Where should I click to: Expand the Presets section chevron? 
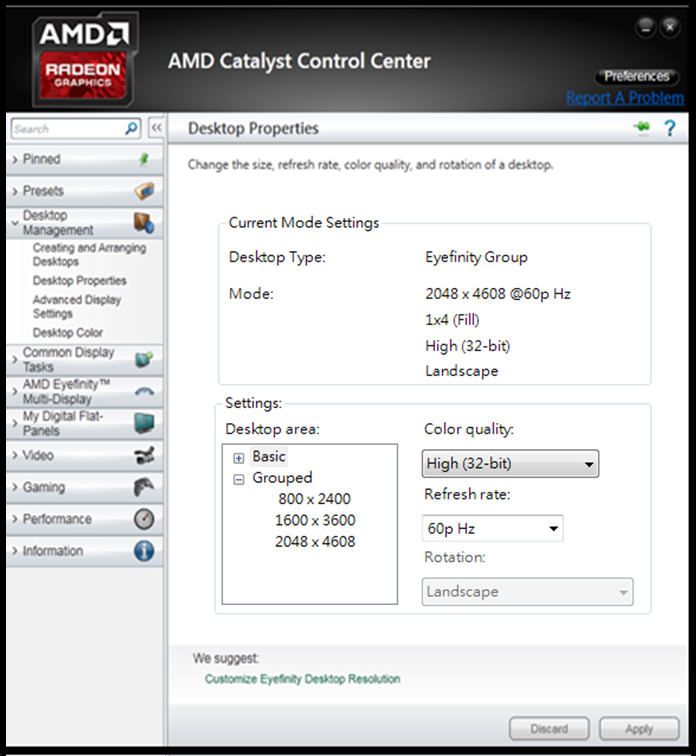tap(15, 191)
